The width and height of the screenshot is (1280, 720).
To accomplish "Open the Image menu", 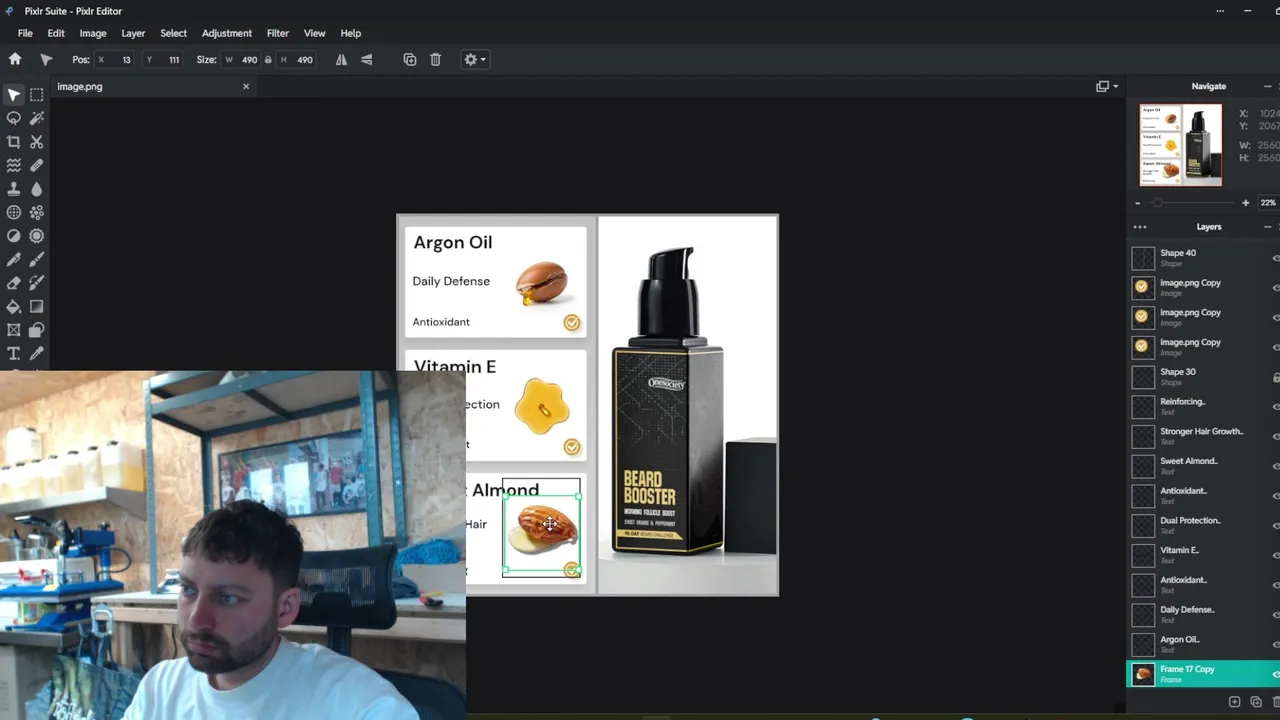I will pos(93,33).
